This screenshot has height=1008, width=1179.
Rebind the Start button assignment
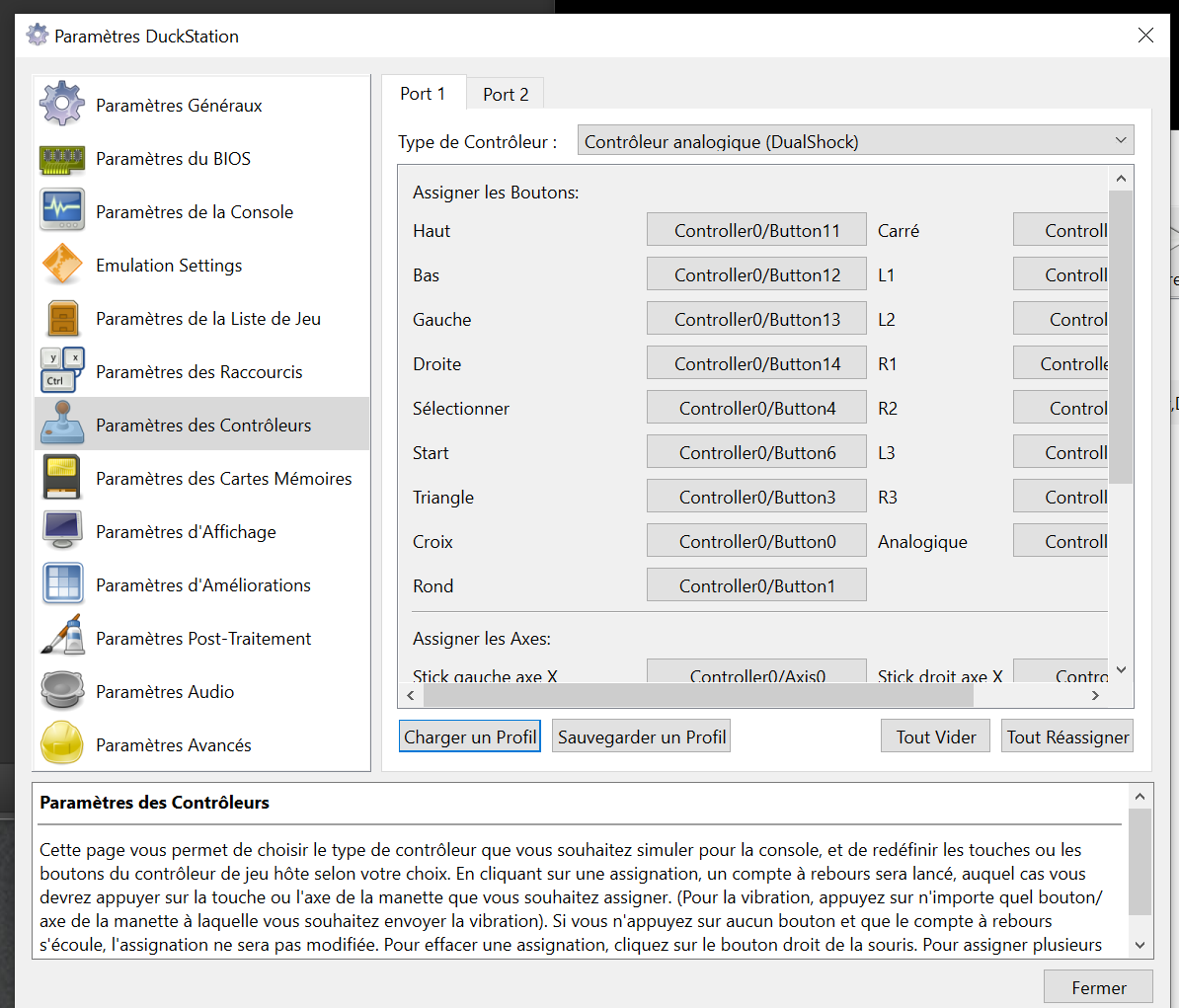756,452
